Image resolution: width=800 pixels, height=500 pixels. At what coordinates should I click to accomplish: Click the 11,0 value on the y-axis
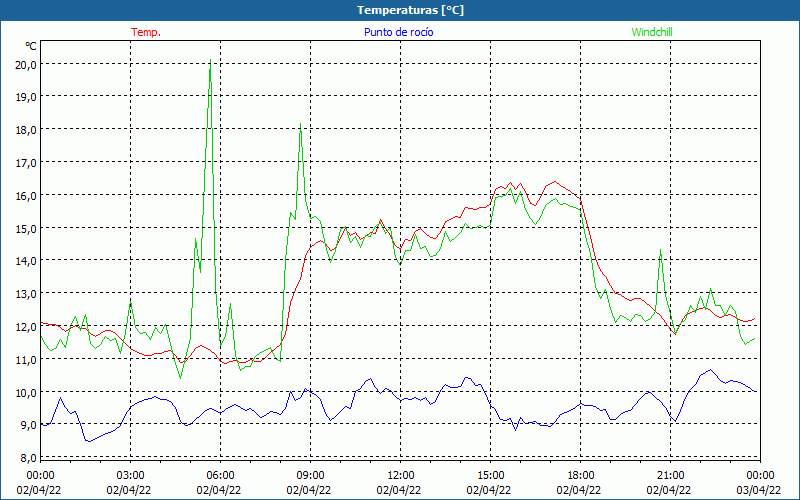(x=27, y=360)
